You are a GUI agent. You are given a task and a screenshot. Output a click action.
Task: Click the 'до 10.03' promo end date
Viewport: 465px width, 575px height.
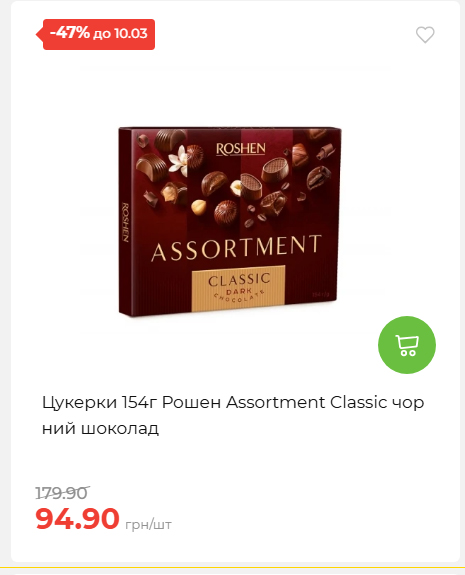pos(120,34)
